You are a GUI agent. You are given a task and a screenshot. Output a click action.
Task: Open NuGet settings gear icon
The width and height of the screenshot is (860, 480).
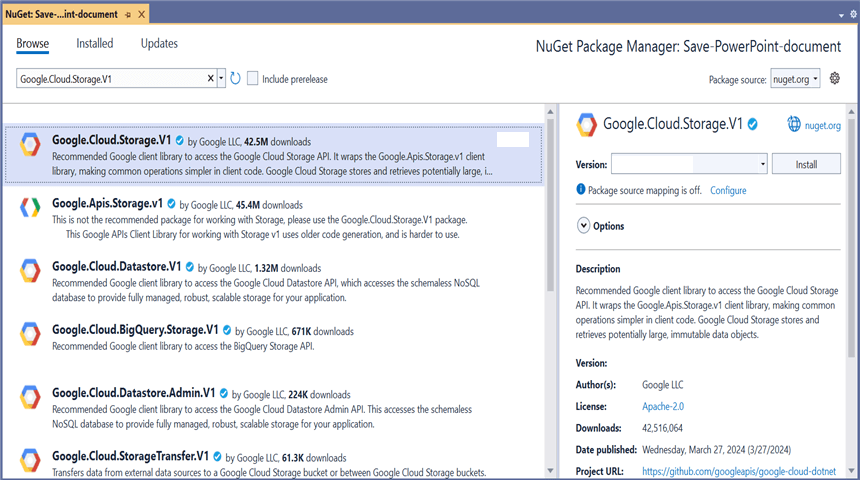tap(834, 78)
